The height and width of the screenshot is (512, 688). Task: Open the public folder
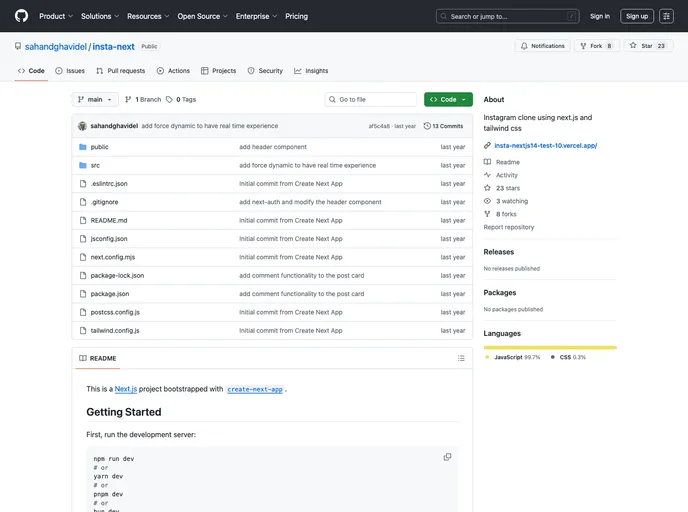point(99,147)
